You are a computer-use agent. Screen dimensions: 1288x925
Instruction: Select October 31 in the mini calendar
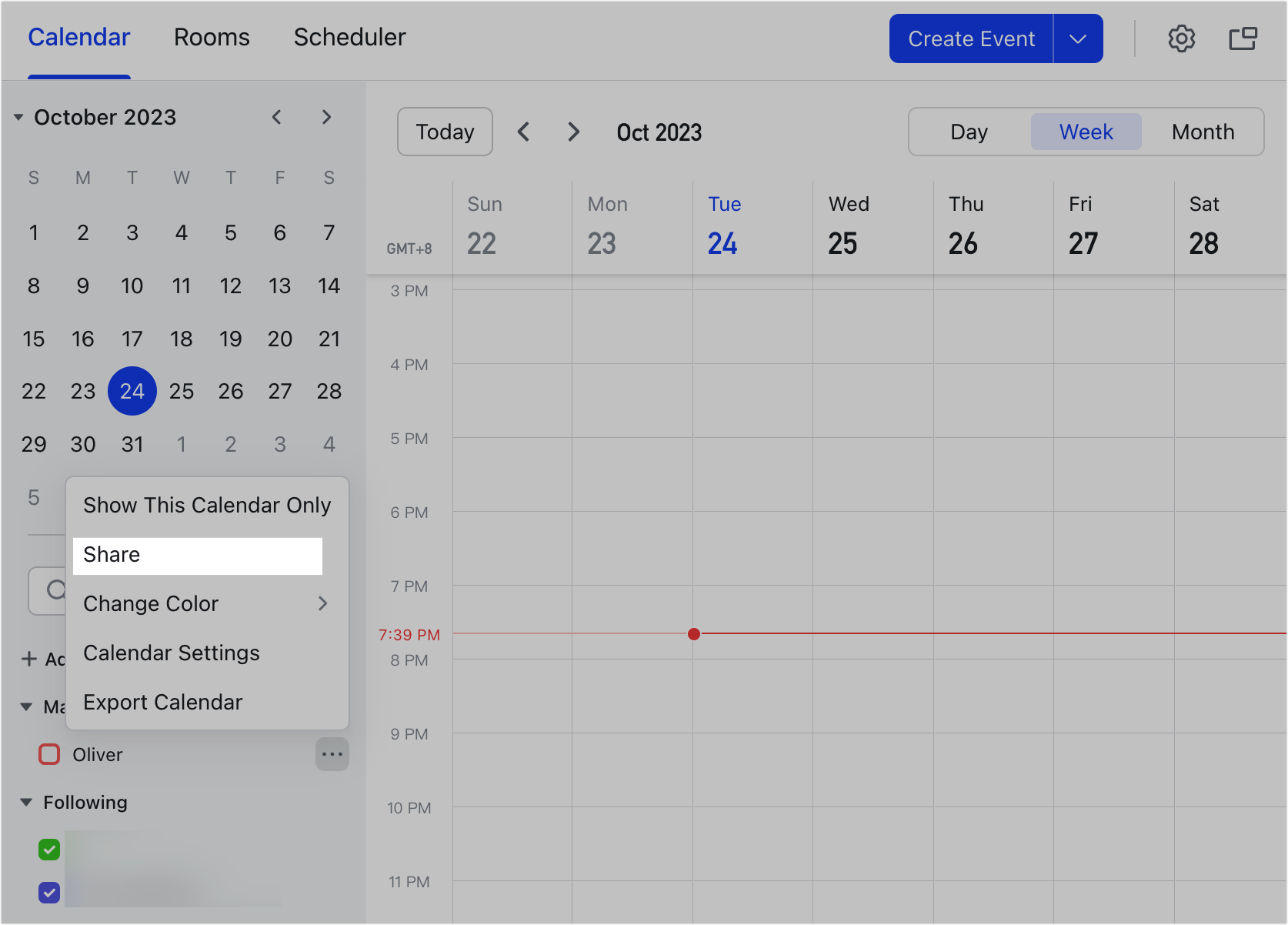coord(132,443)
